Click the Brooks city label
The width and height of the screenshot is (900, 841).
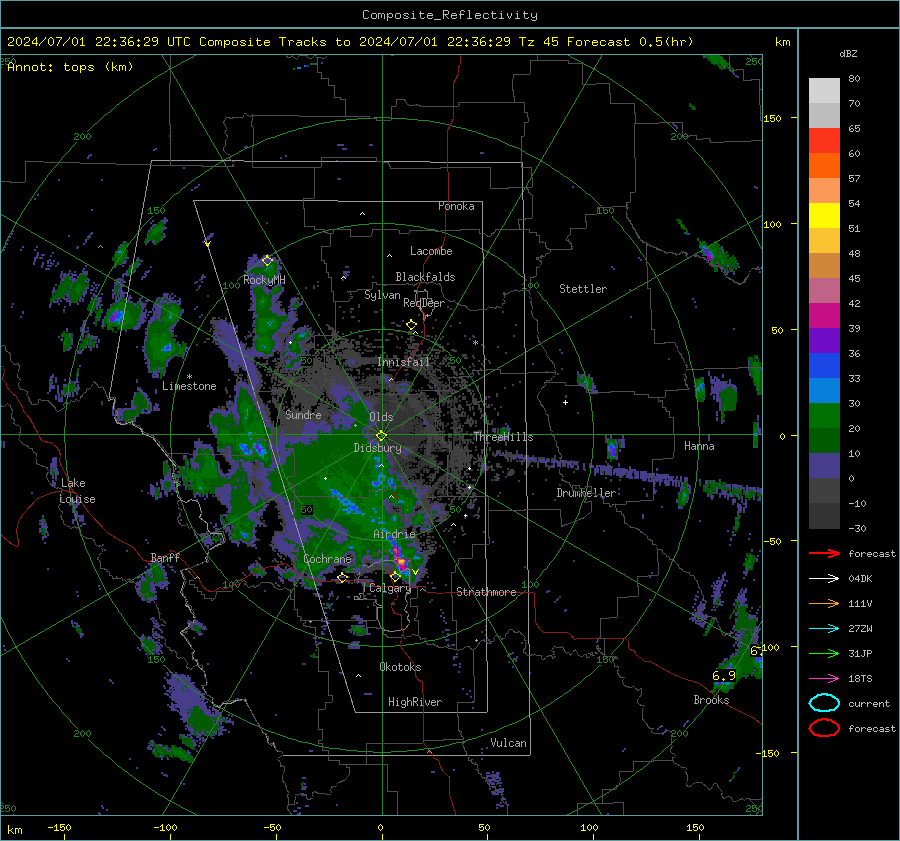pyautogui.click(x=711, y=700)
